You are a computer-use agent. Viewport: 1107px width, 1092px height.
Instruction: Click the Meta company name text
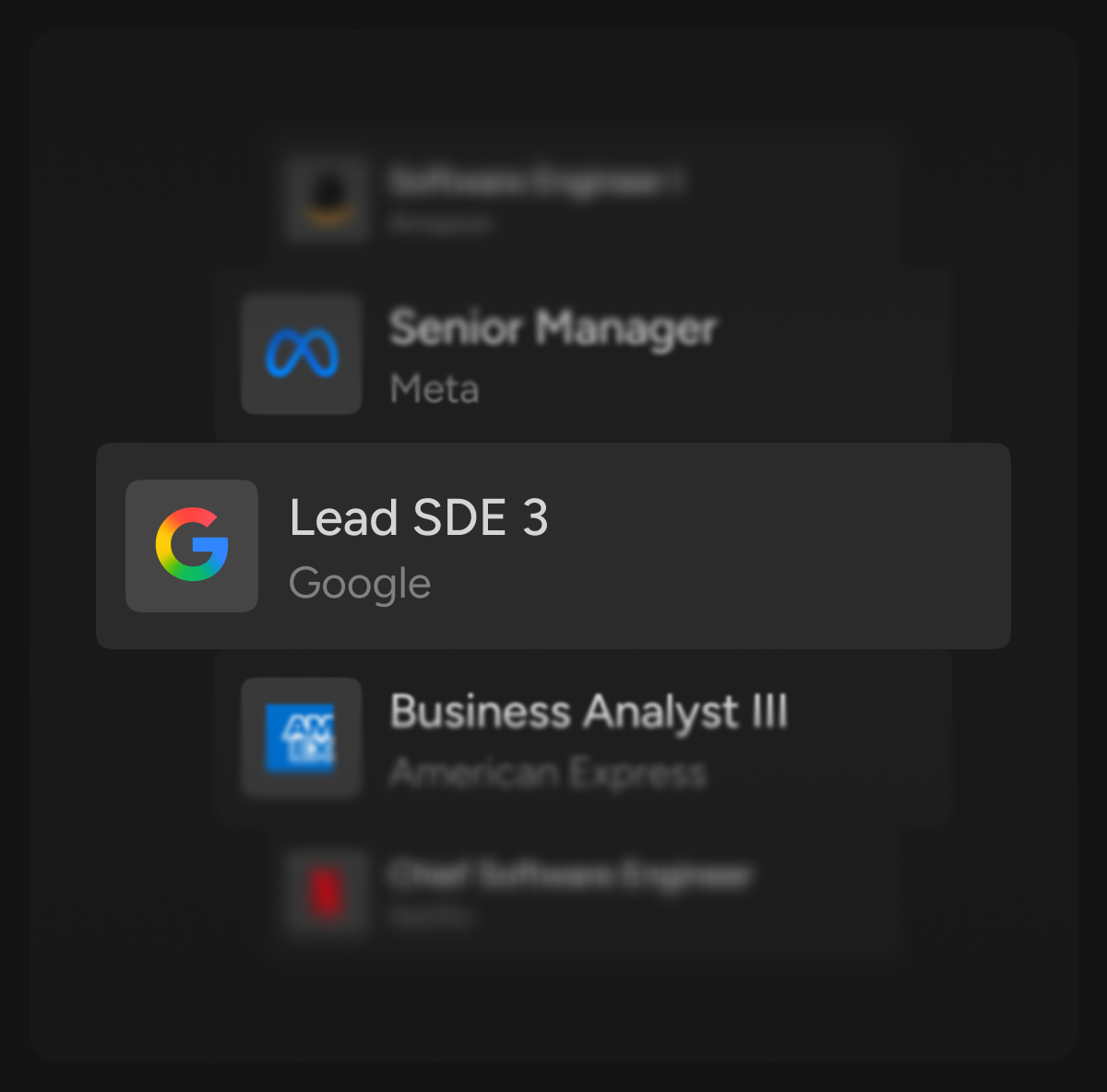click(x=434, y=389)
